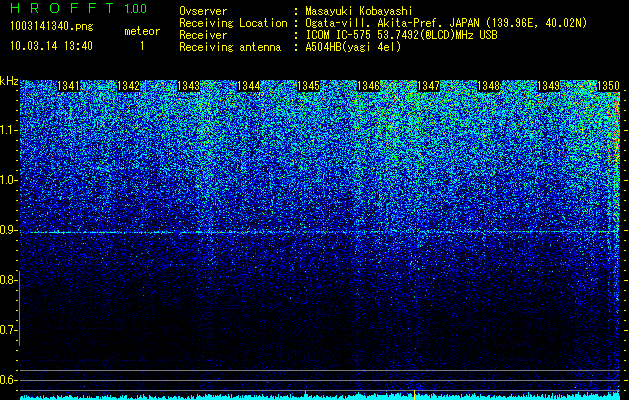The width and height of the screenshot is (629, 400).
Task: Click the kHz axis unit label
Action: (x=9, y=81)
